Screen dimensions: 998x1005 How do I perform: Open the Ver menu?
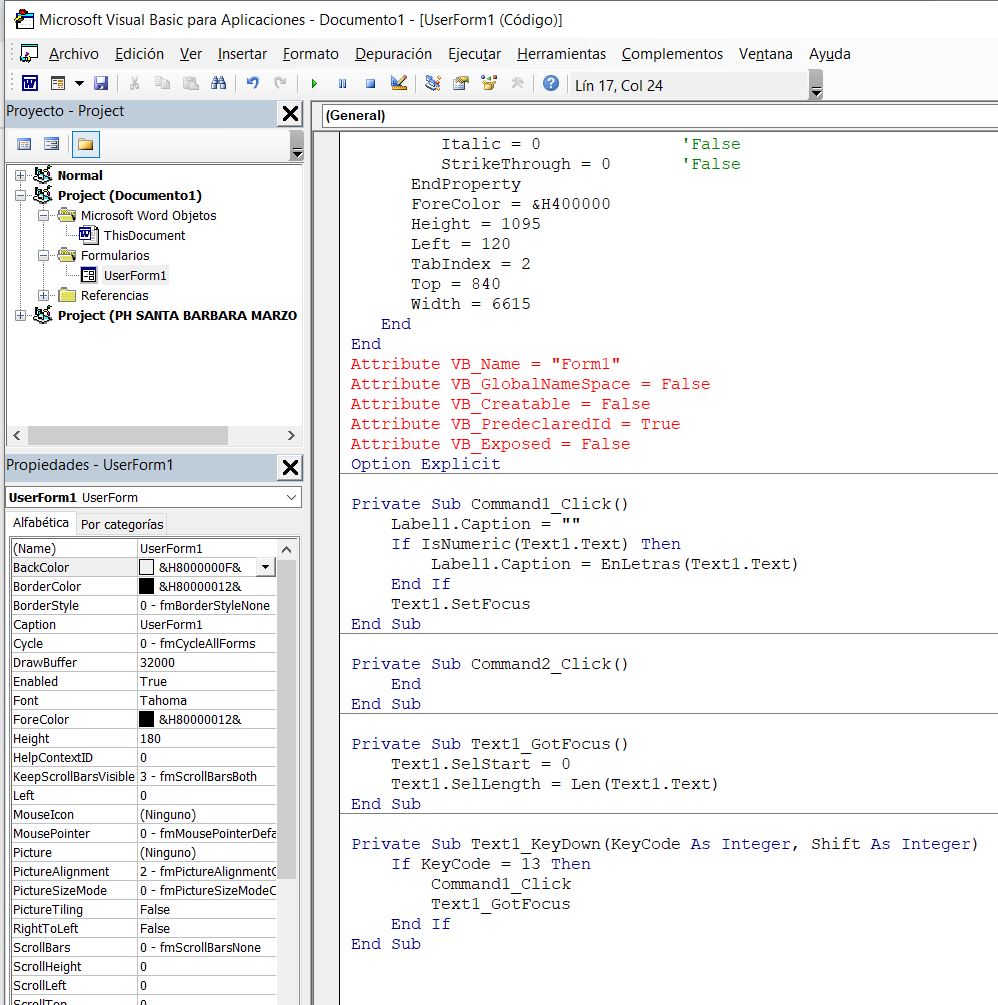click(x=190, y=54)
